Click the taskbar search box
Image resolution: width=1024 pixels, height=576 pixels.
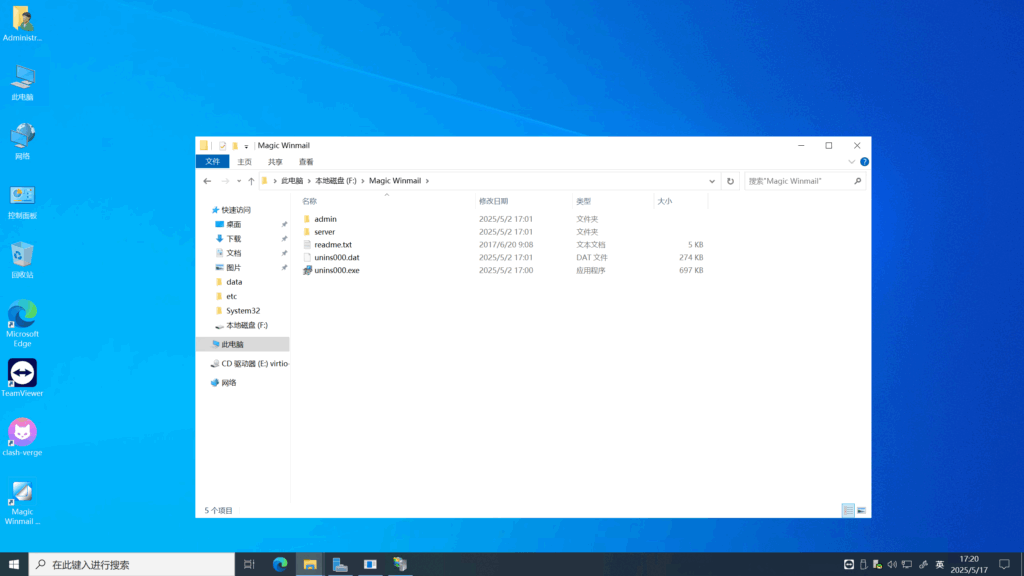(x=132, y=564)
